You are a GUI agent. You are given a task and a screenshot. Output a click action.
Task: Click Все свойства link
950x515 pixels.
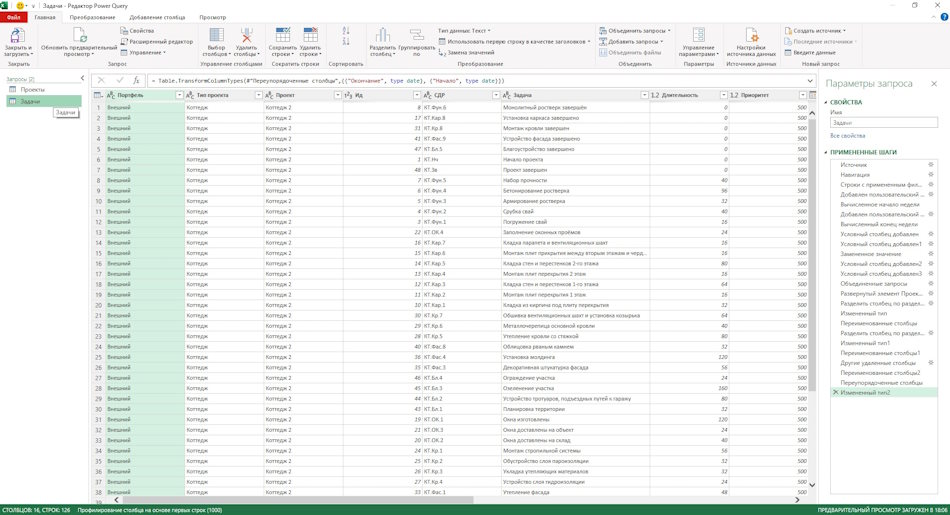848,136
